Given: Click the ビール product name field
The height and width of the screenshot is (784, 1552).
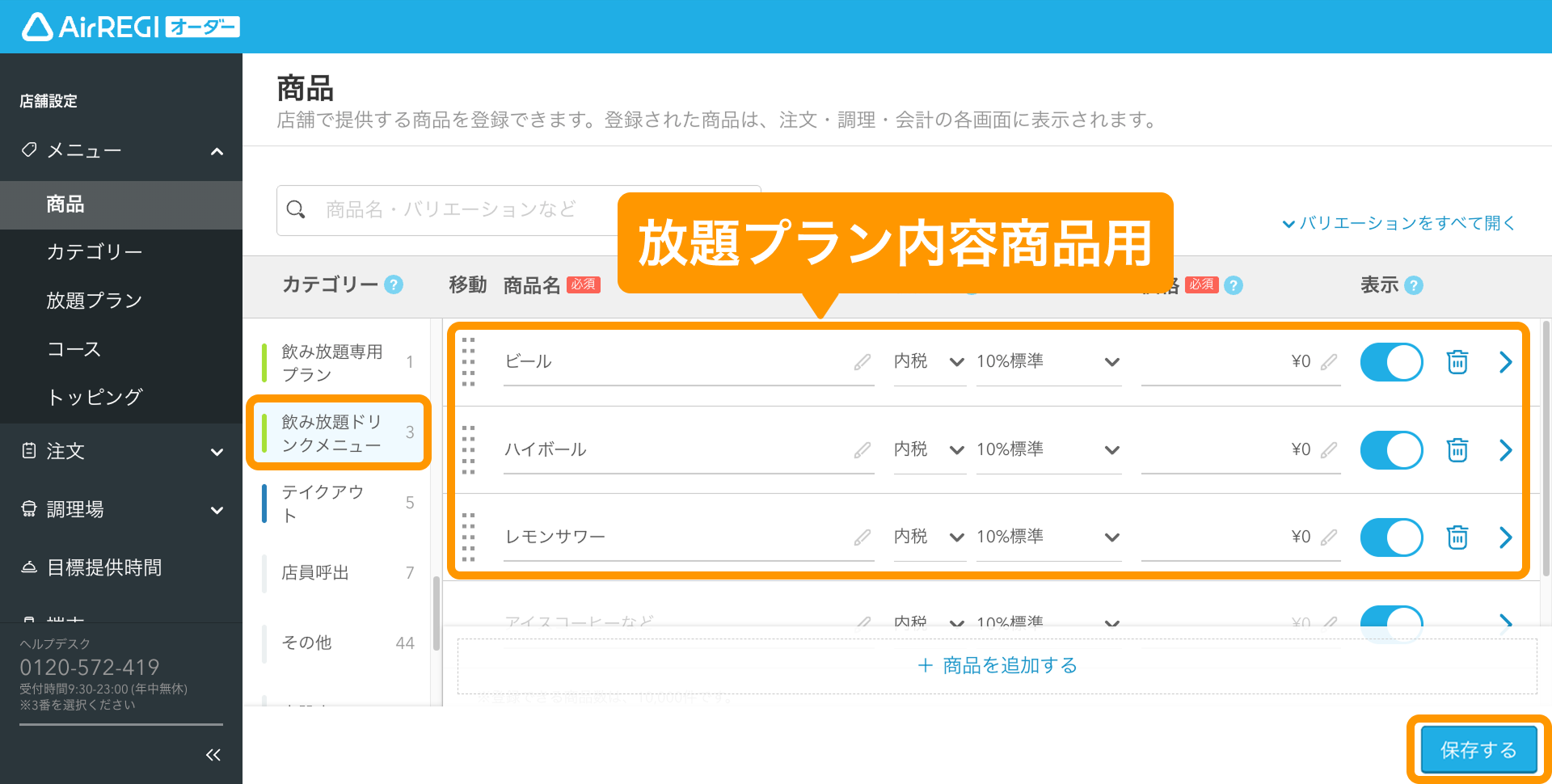Looking at the screenshot, I should (689, 362).
